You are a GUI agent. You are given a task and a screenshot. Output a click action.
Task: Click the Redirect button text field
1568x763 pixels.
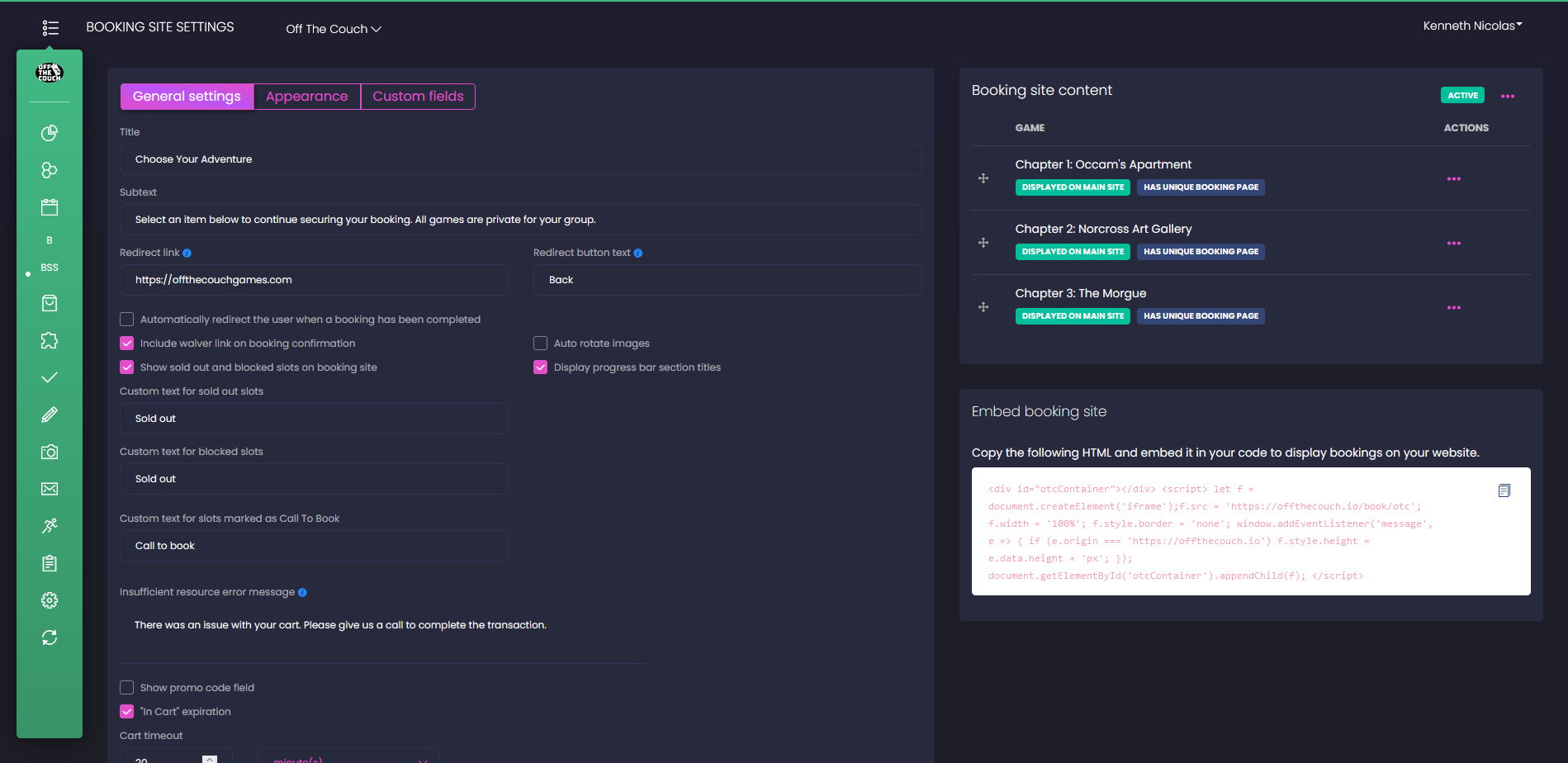(x=727, y=280)
